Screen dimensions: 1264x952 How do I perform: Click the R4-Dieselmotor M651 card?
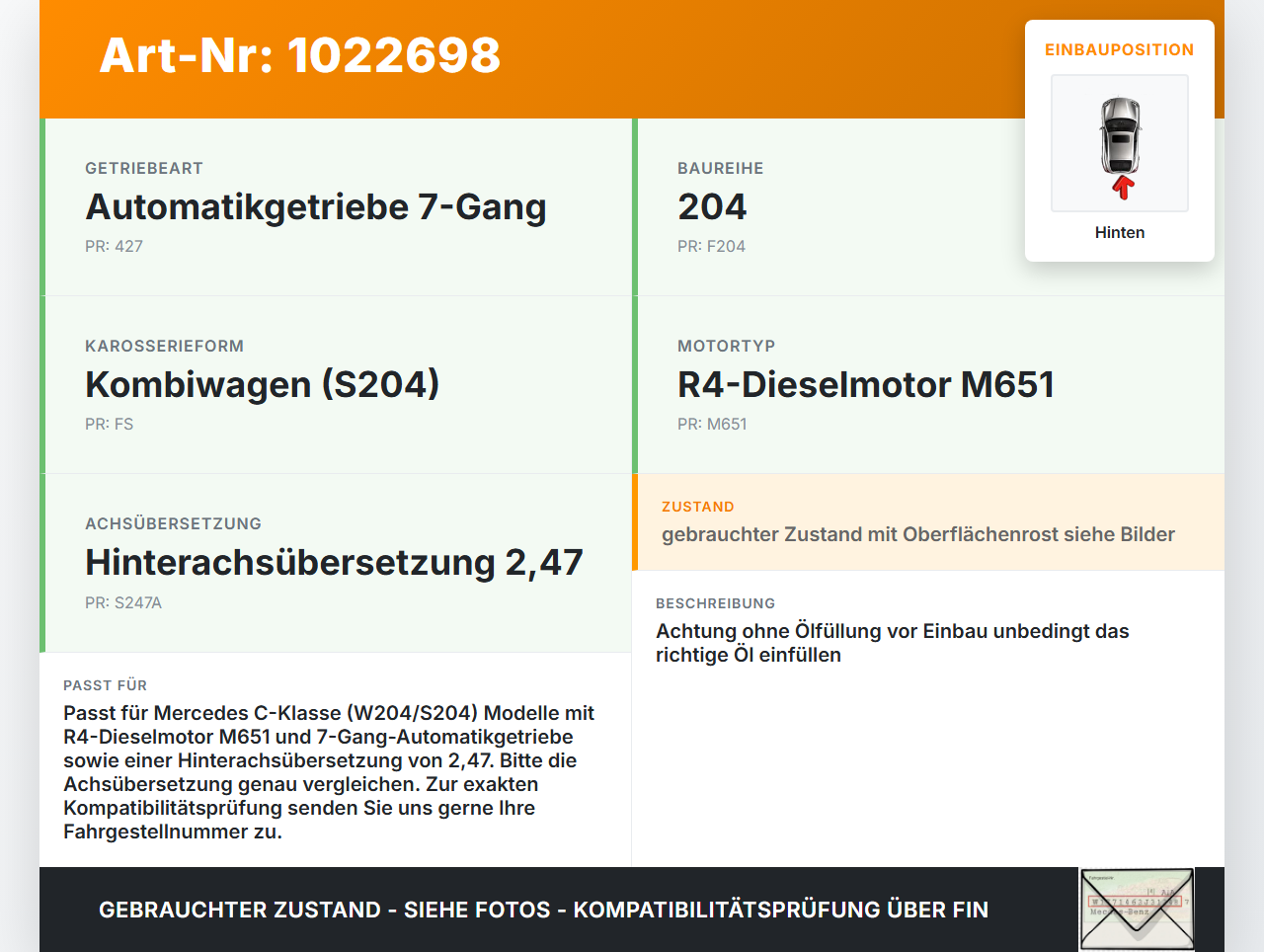[x=865, y=384]
